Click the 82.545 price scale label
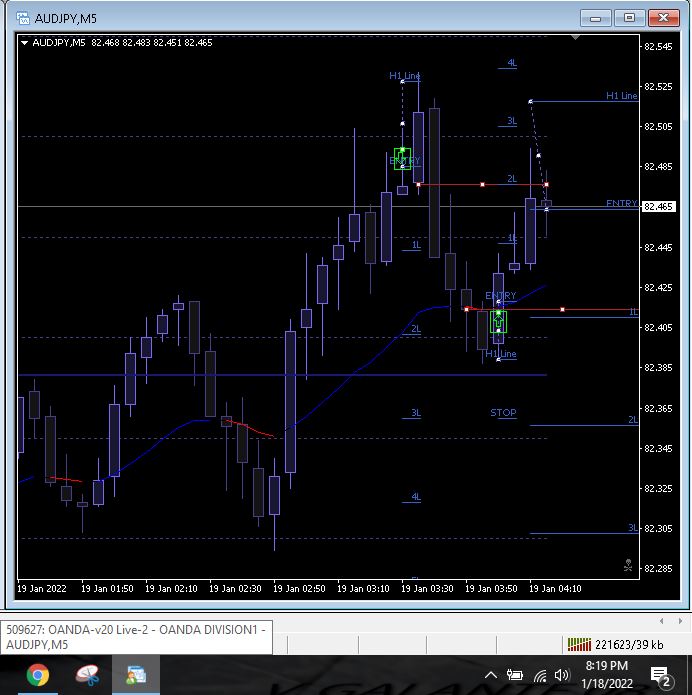The height and width of the screenshot is (695, 692). tap(658, 47)
